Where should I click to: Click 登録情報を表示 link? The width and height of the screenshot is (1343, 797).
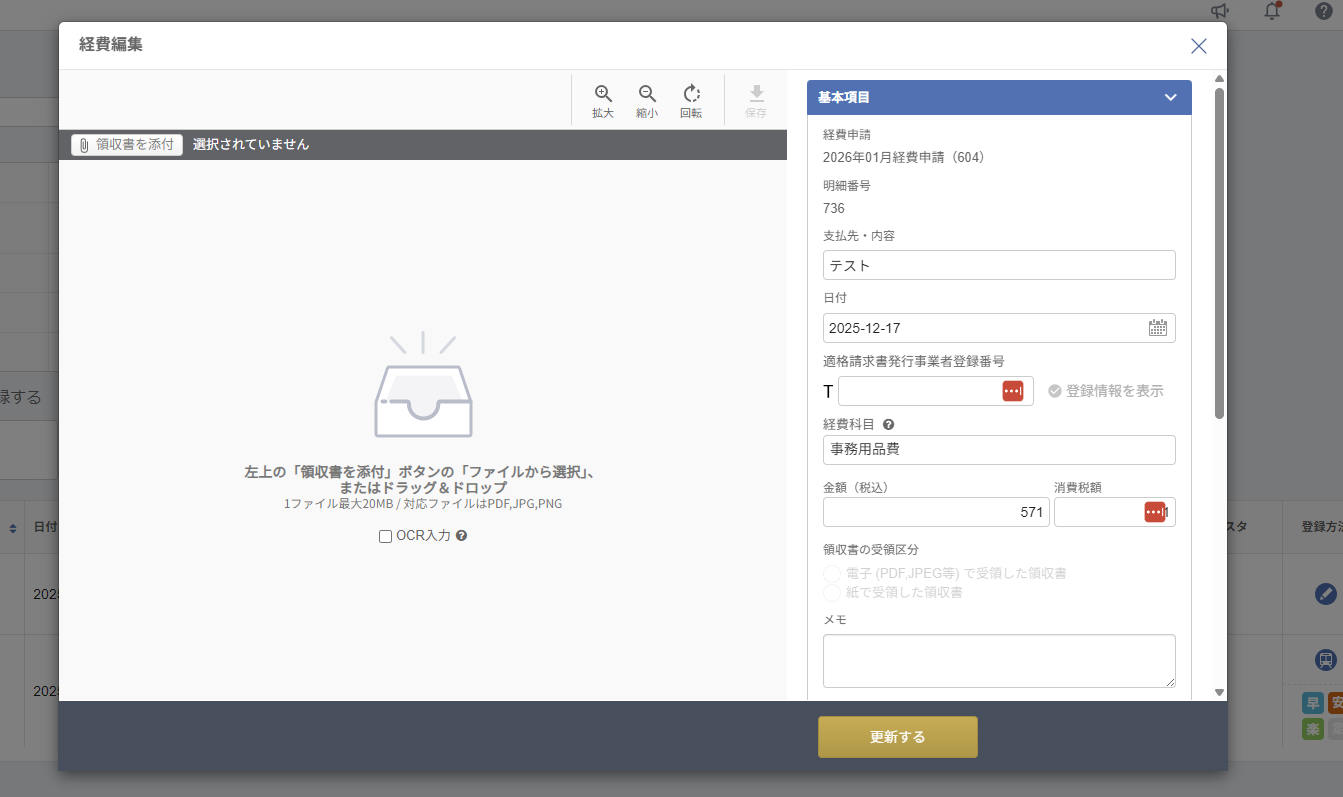[1105, 391]
